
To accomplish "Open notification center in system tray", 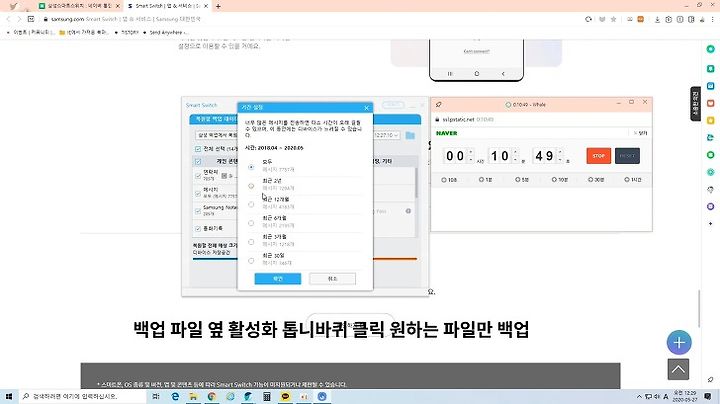I will [x=708, y=396].
